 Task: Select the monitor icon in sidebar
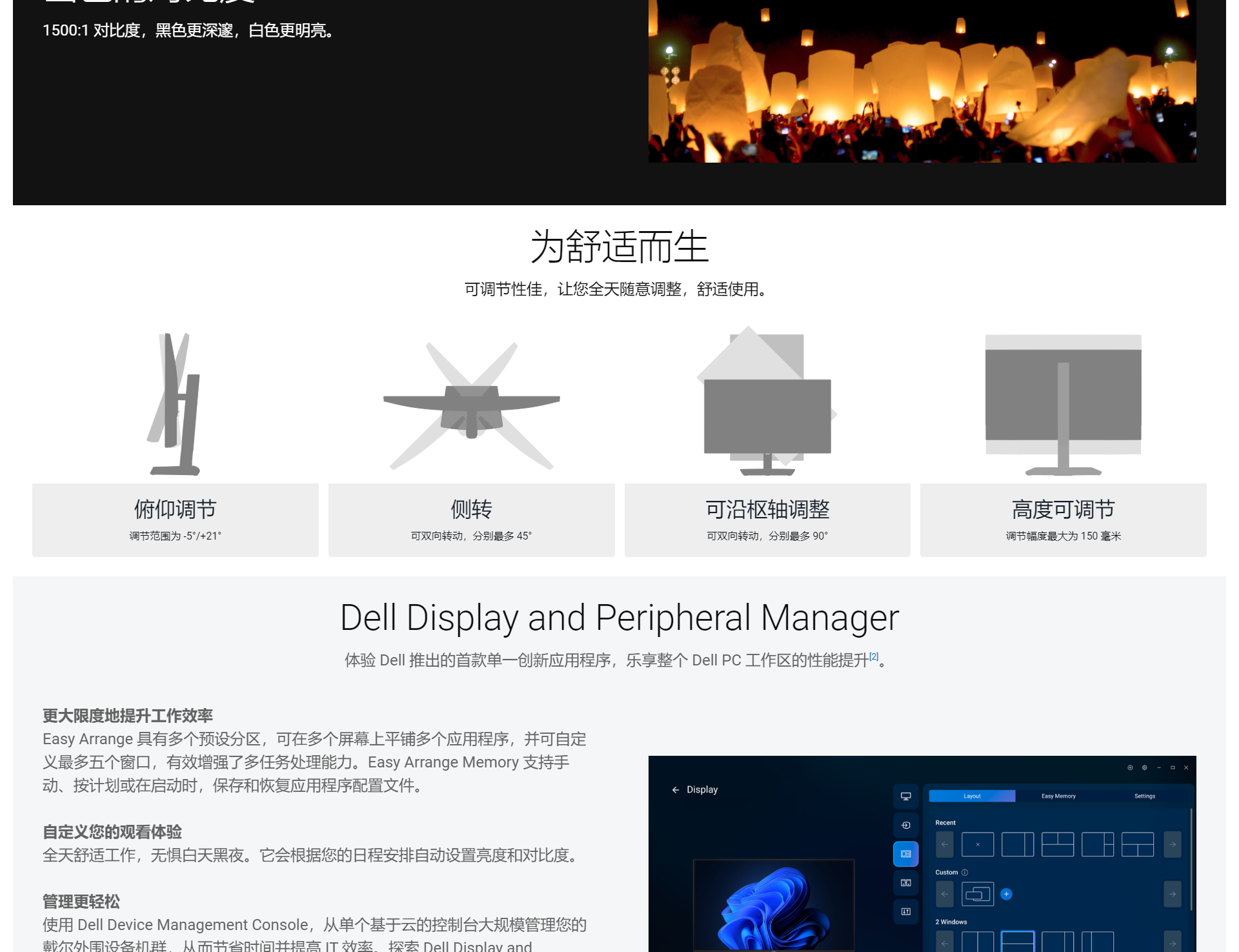(905, 796)
